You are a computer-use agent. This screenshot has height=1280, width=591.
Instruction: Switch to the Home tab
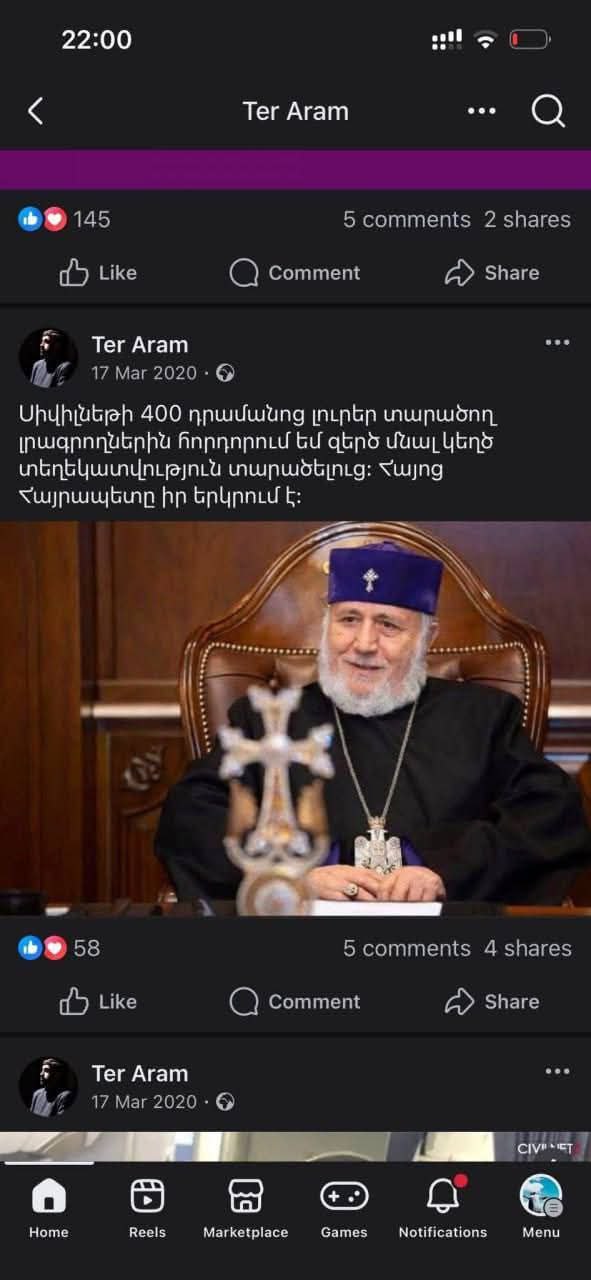[48, 1207]
